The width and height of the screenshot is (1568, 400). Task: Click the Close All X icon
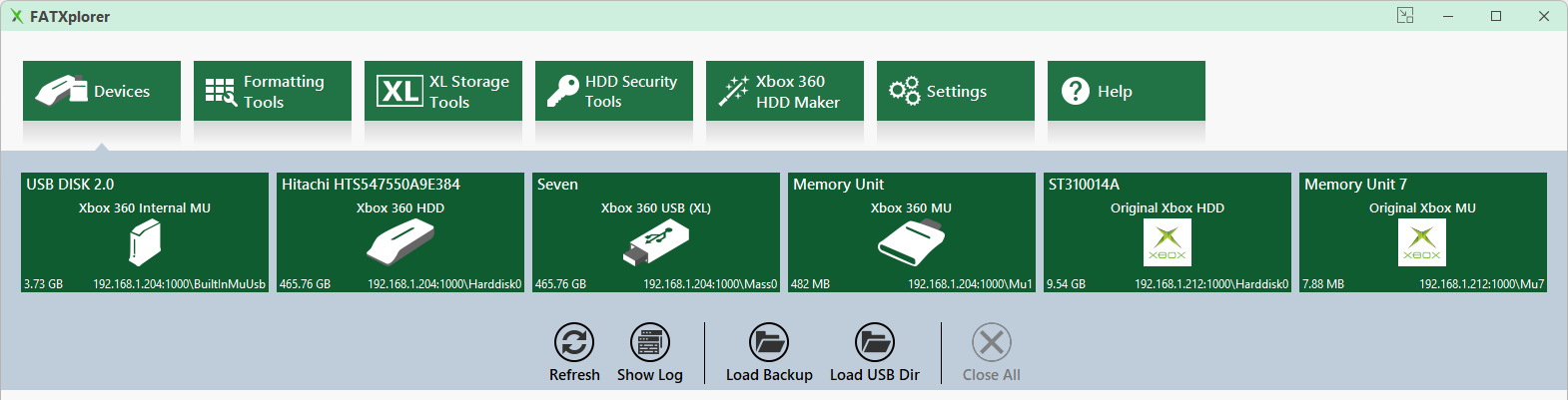[x=992, y=342]
